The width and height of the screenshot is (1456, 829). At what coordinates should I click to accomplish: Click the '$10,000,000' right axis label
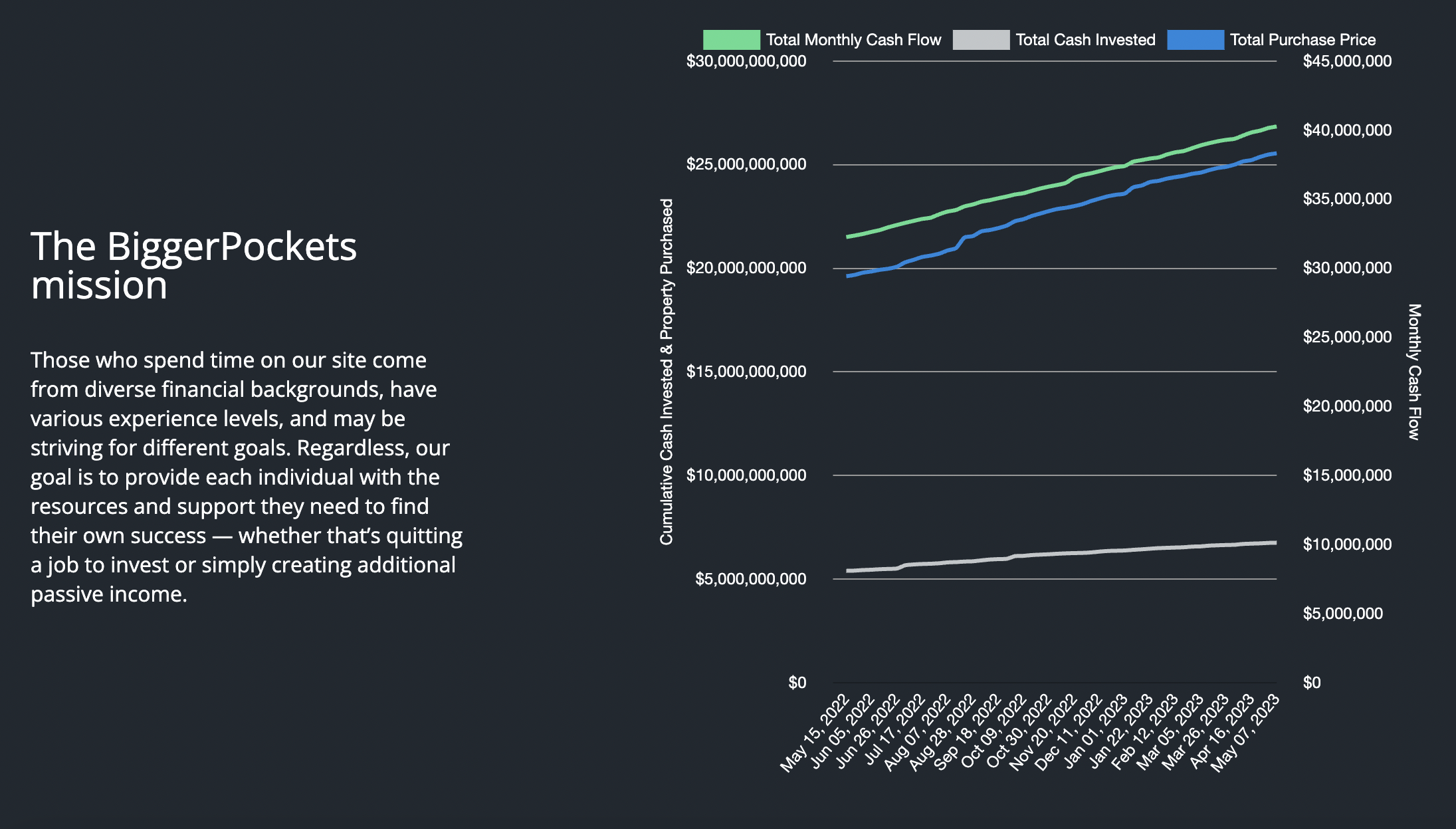pos(1347,544)
